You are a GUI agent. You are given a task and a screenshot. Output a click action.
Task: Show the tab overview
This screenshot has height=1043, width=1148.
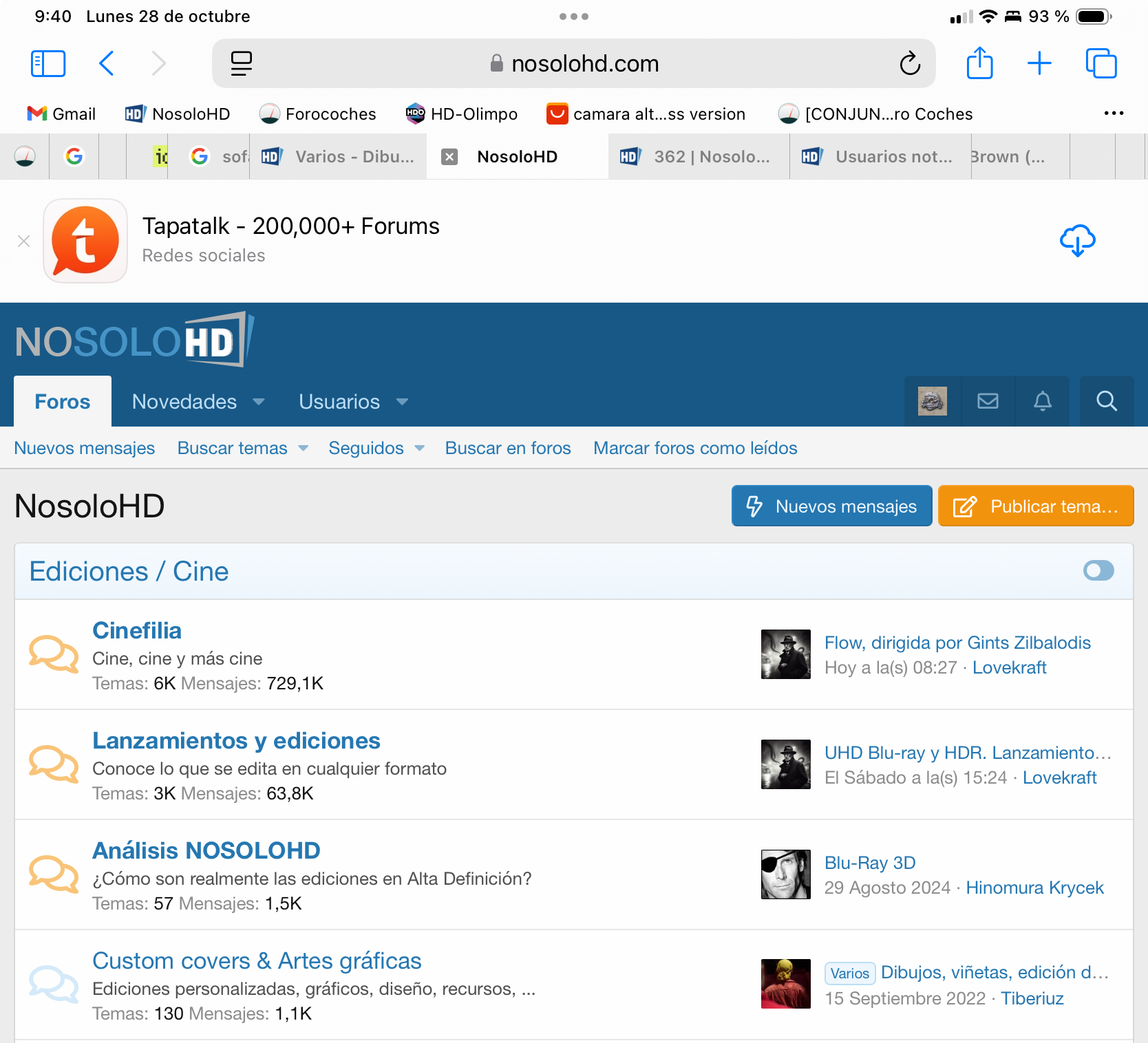click(1101, 63)
